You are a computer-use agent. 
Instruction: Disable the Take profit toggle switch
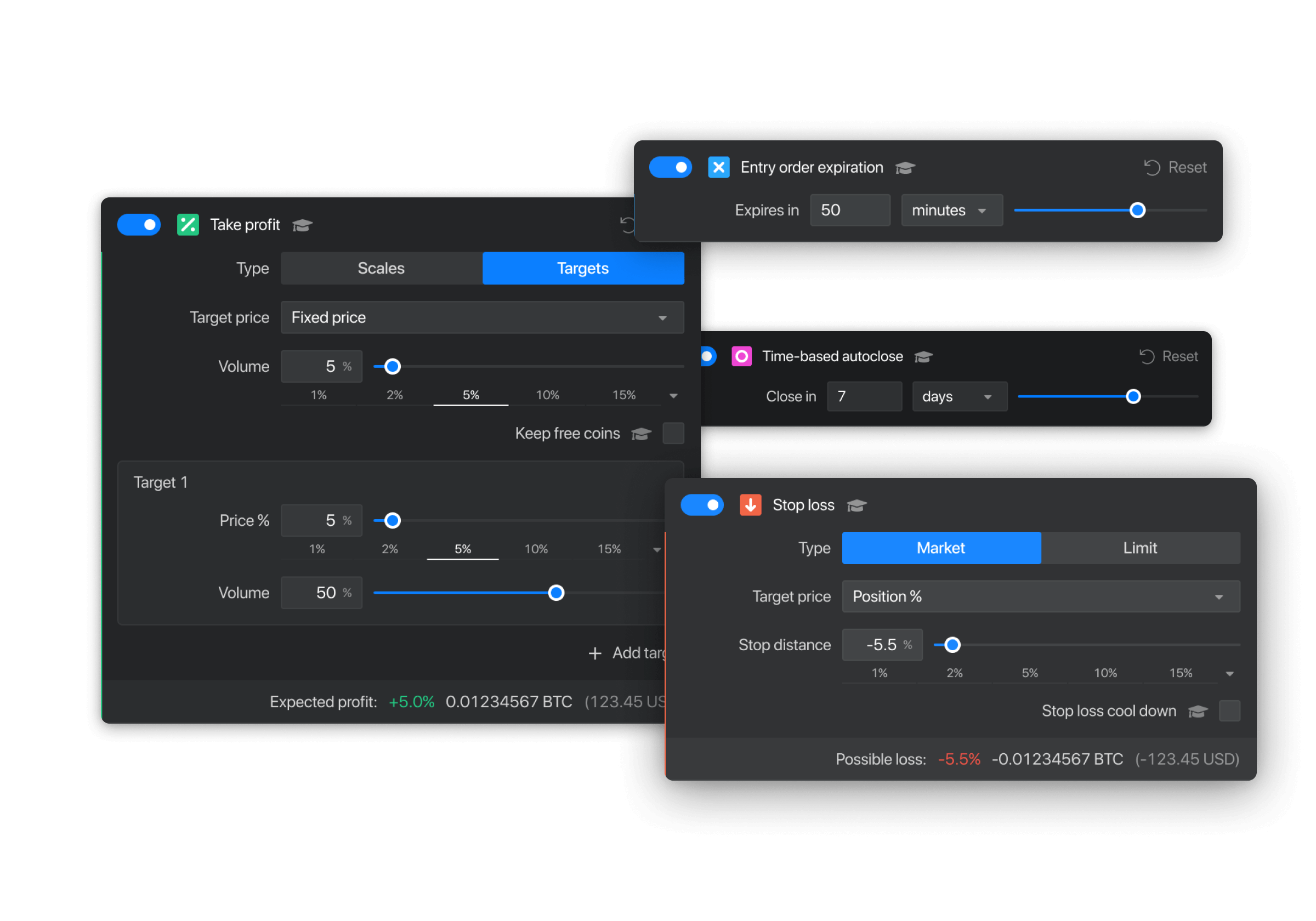(139, 225)
